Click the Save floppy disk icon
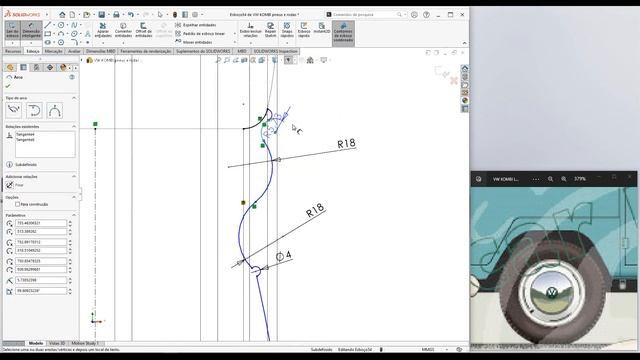This screenshot has width=640, height=360. pyautogui.click(x=102, y=15)
